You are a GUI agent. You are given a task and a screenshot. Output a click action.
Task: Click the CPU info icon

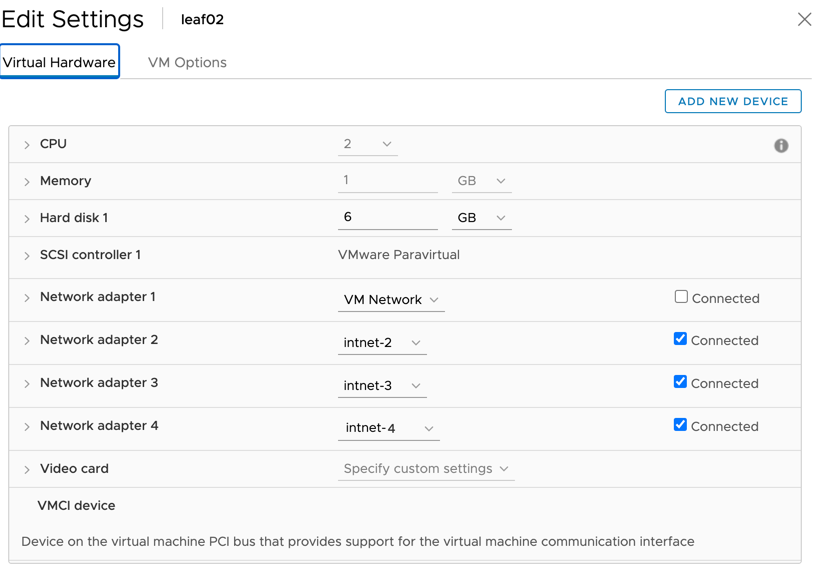(781, 146)
